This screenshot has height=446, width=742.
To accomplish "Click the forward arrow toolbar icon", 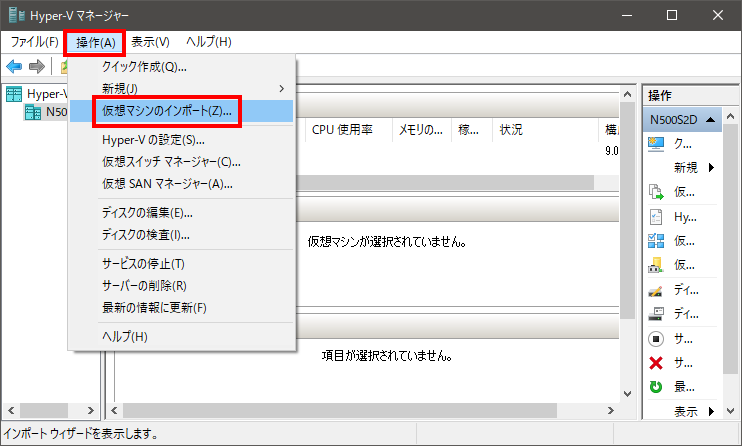I will [37, 66].
